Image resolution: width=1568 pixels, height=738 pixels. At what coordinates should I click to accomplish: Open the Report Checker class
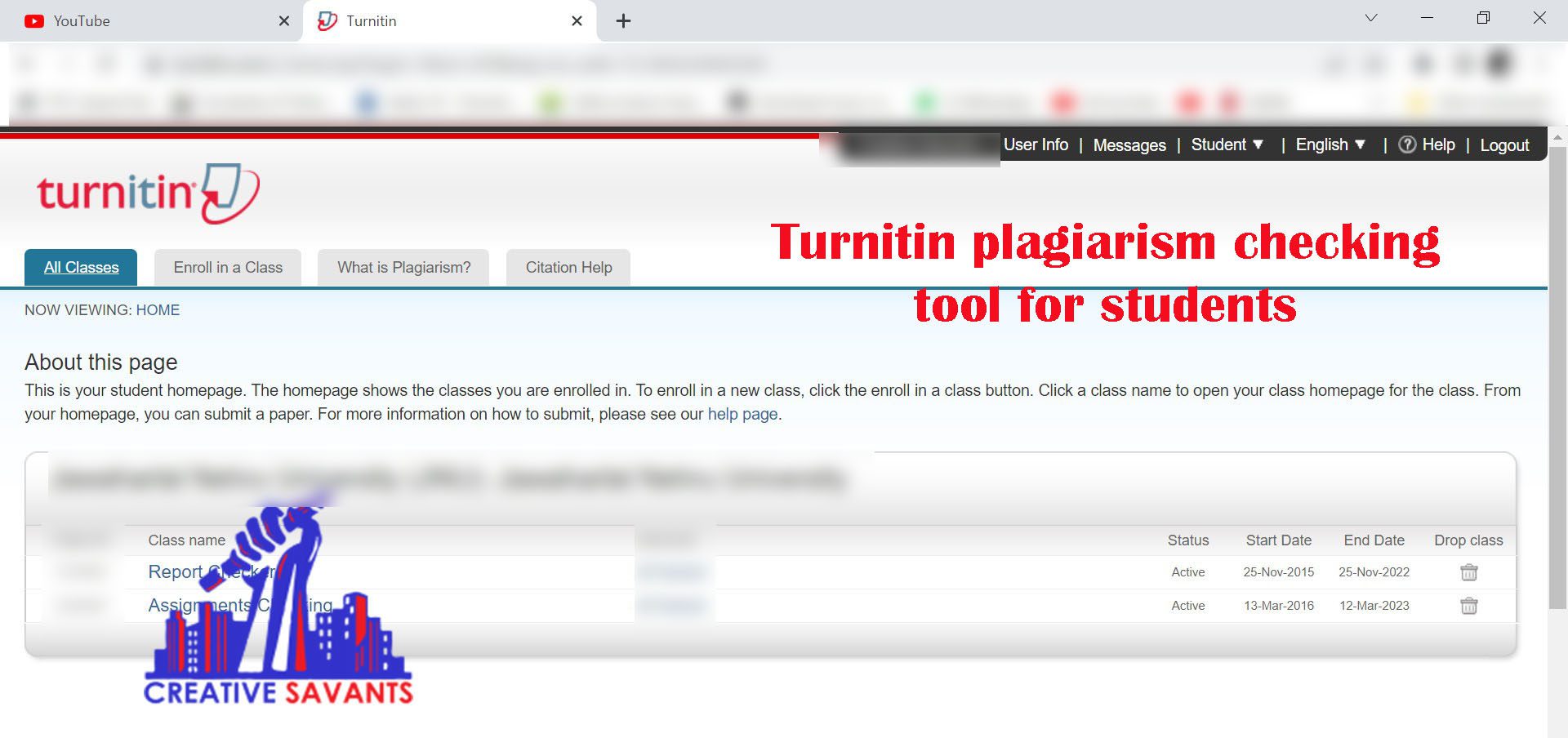212,572
